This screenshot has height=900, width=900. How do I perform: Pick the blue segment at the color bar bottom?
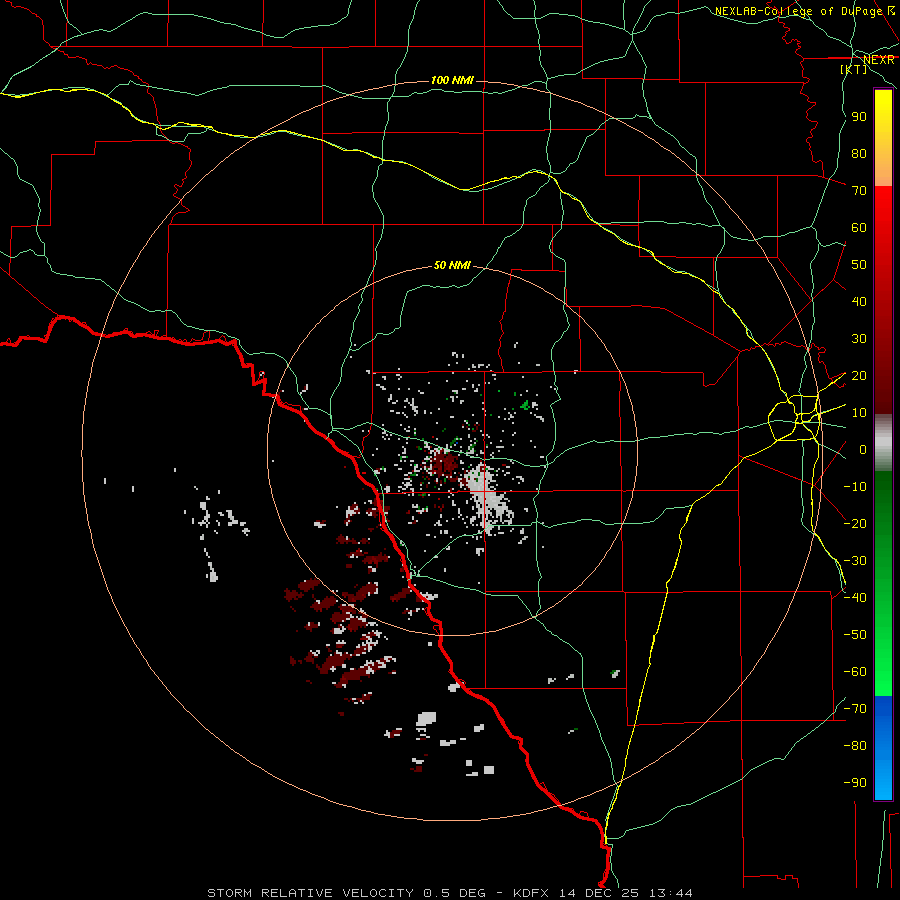point(883,747)
